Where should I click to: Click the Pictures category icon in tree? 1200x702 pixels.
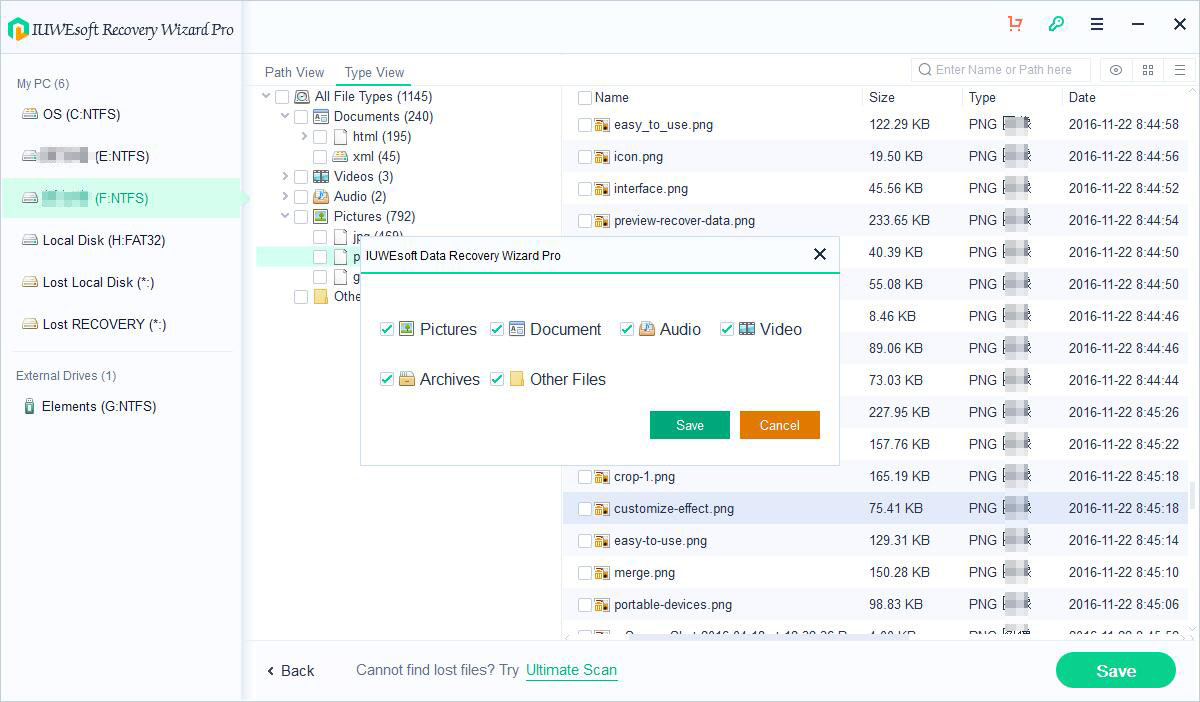coord(321,217)
